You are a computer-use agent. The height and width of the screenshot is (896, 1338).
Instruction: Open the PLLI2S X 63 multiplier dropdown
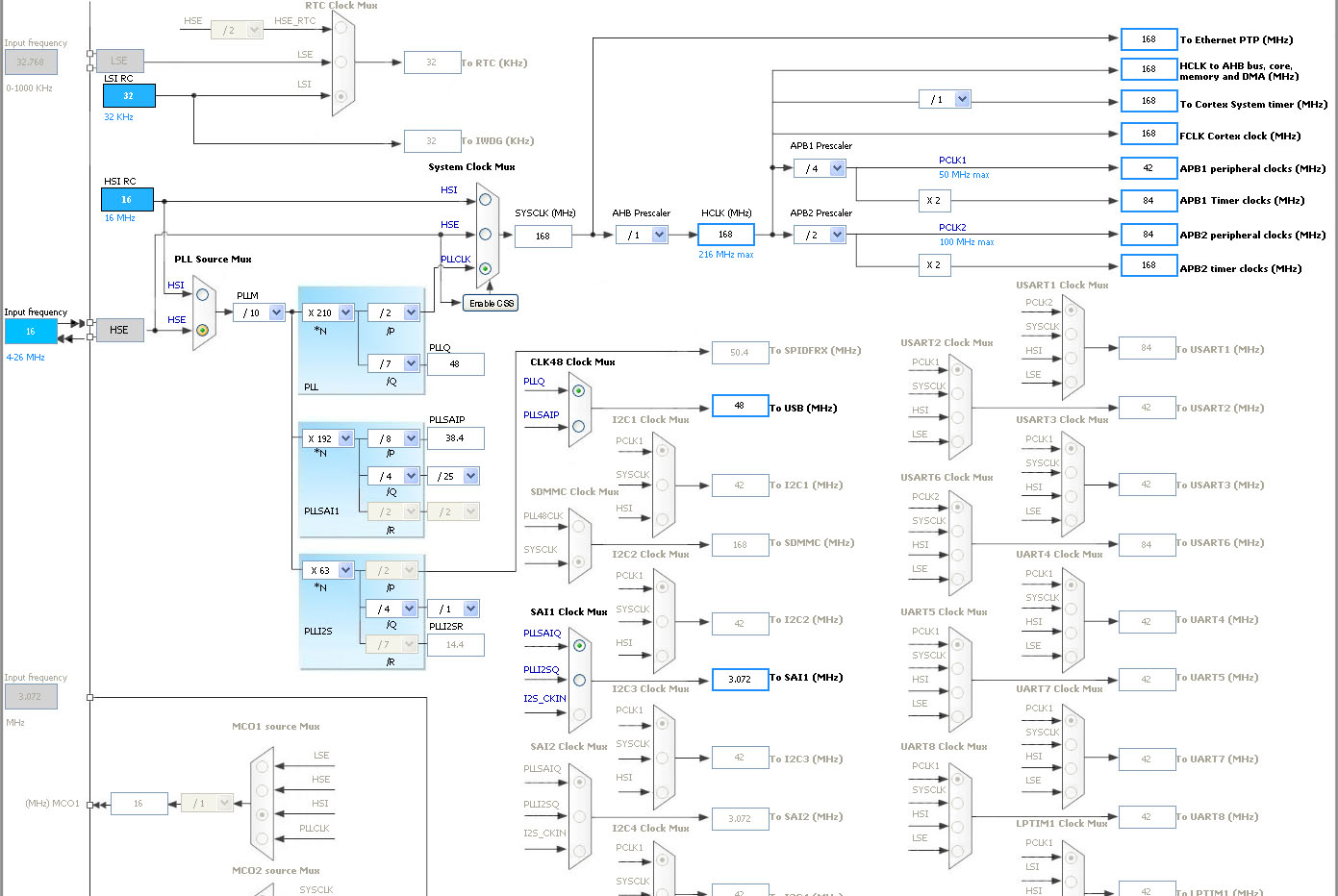coord(346,570)
